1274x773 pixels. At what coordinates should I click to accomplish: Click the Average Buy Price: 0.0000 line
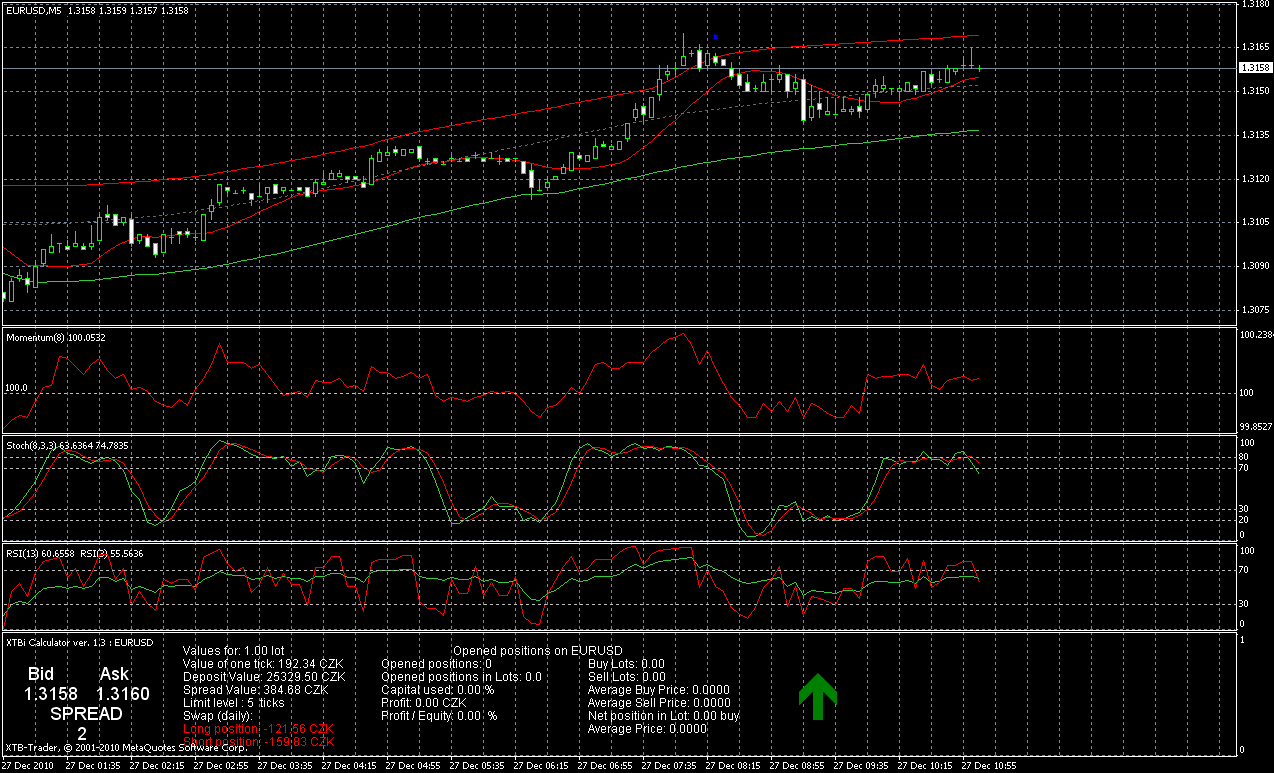659,690
